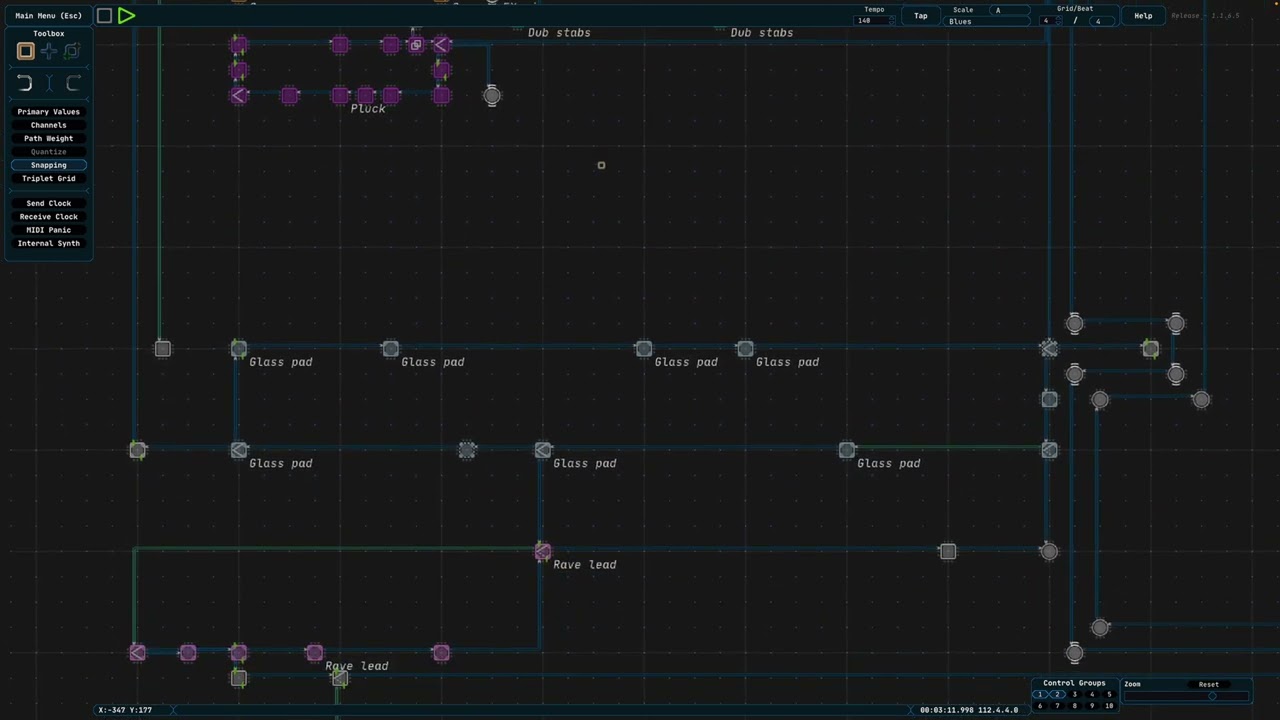1280x720 pixels.
Task: Toggle Path Weight display
Action: [x=48, y=138]
